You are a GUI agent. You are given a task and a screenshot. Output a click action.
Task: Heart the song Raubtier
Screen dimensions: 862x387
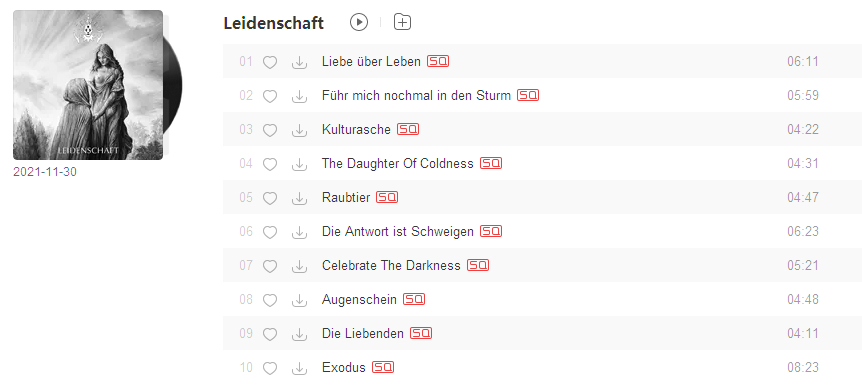pyautogui.click(x=269, y=198)
